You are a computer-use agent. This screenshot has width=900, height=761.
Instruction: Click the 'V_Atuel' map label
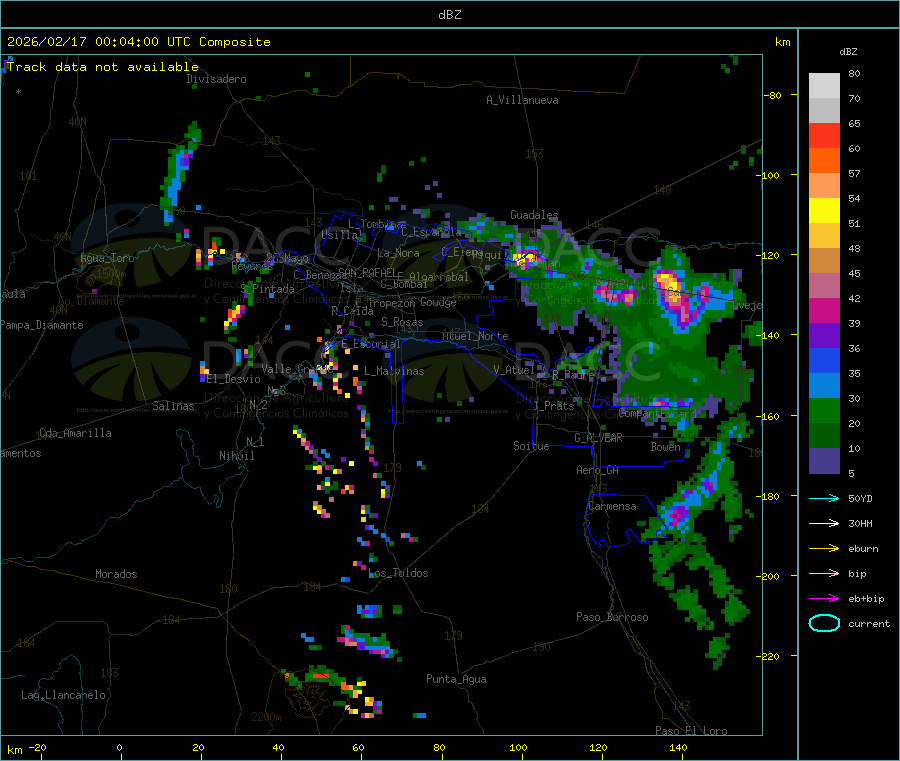pos(514,370)
